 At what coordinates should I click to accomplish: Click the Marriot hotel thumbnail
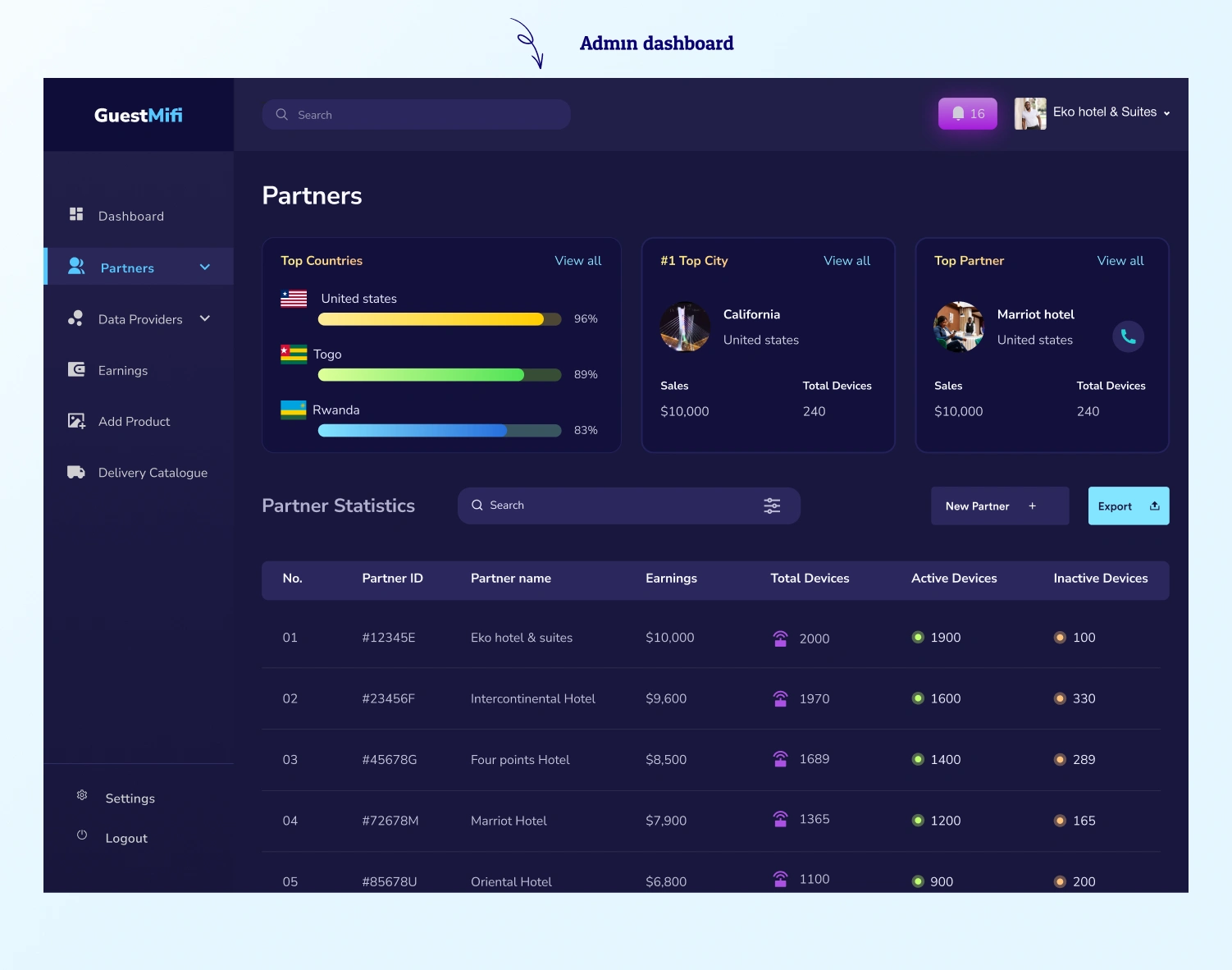coord(959,327)
